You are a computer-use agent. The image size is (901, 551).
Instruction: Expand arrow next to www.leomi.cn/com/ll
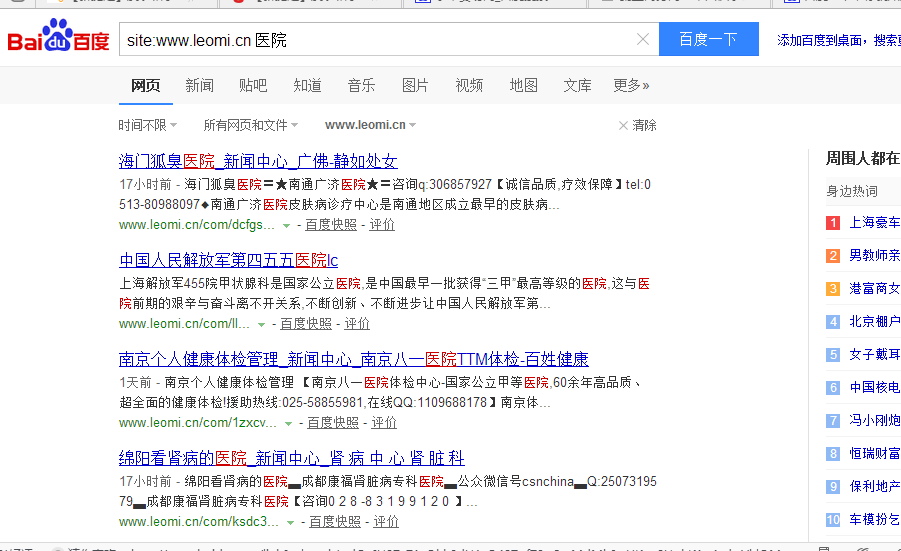click(x=261, y=325)
